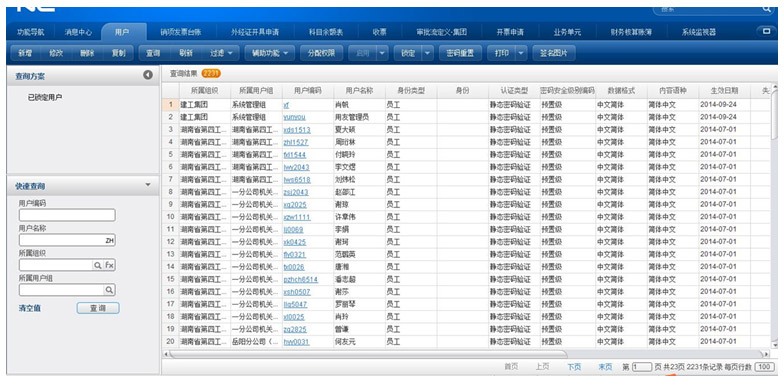784x387 pixels.
Task: Go to 下页 in pagination
Action: tap(574, 367)
